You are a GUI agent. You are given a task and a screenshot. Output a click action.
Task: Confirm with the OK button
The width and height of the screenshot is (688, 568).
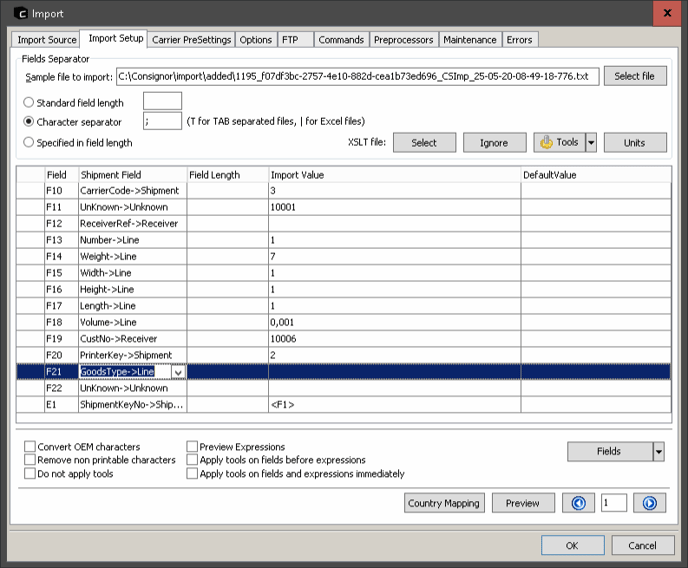click(x=573, y=545)
